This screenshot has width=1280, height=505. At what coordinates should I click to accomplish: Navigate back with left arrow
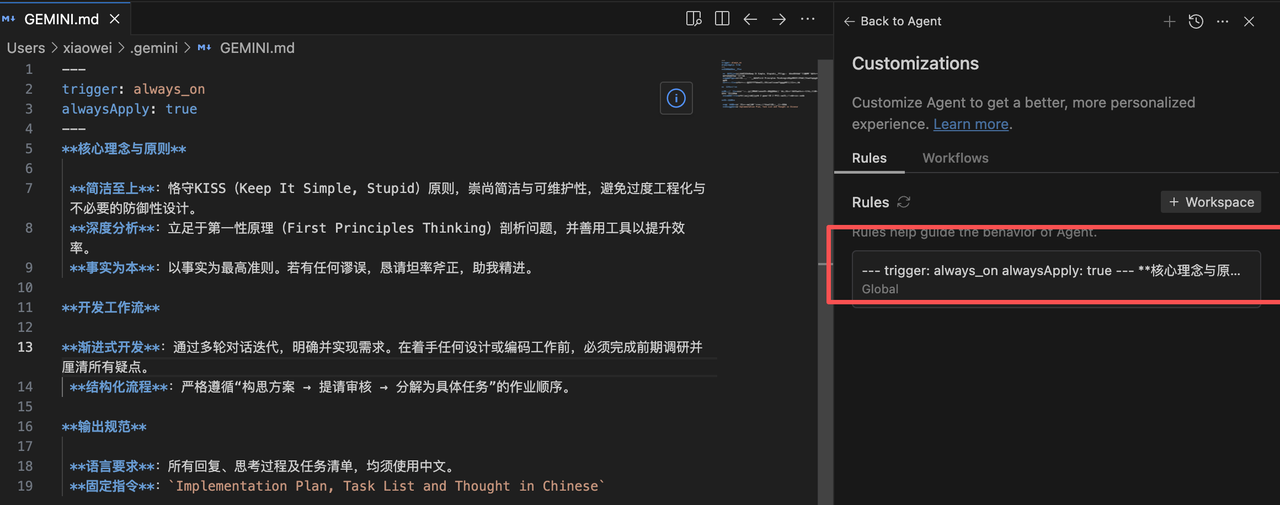[750, 19]
